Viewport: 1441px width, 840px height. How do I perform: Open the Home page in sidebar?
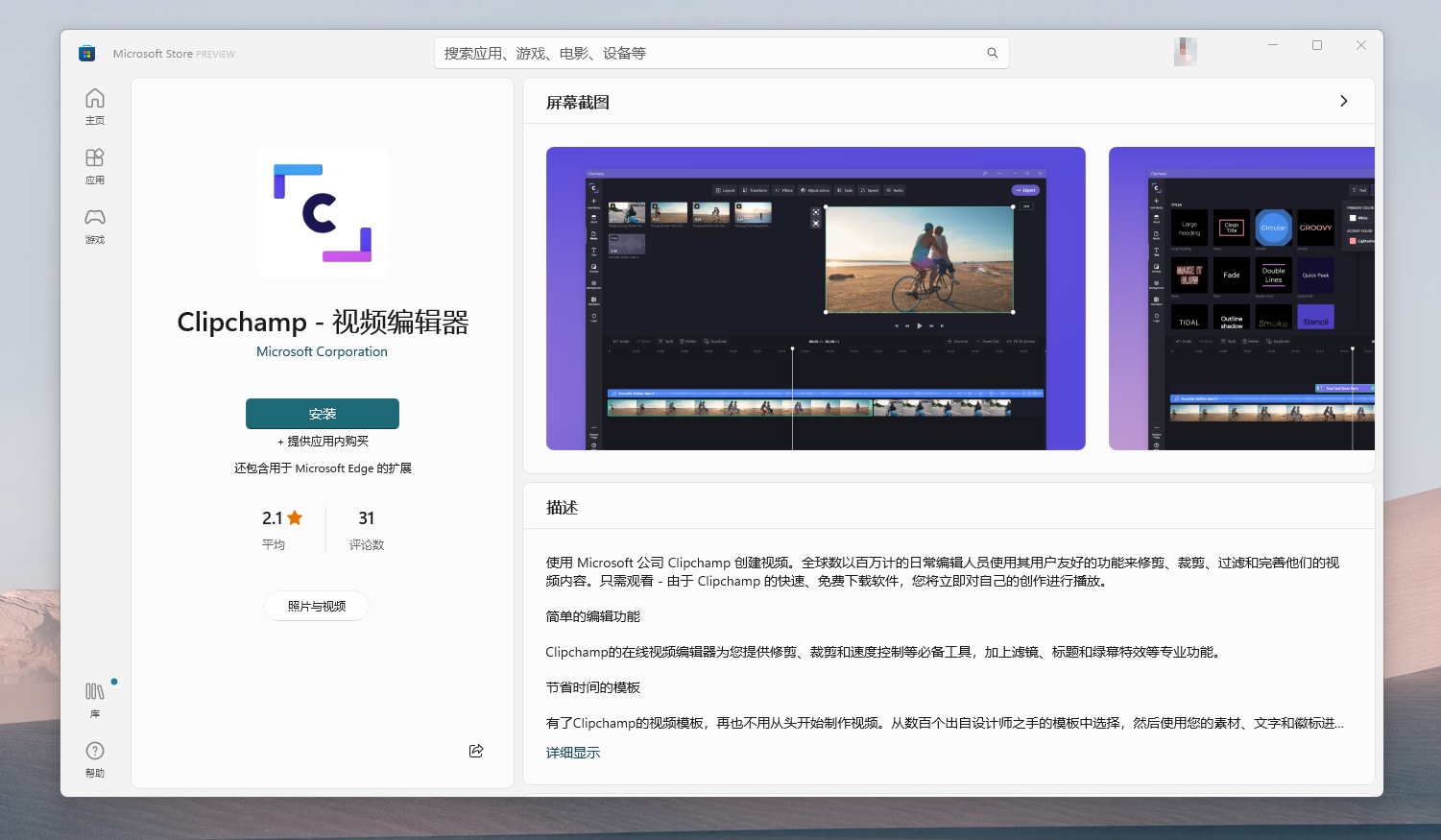point(95,107)
